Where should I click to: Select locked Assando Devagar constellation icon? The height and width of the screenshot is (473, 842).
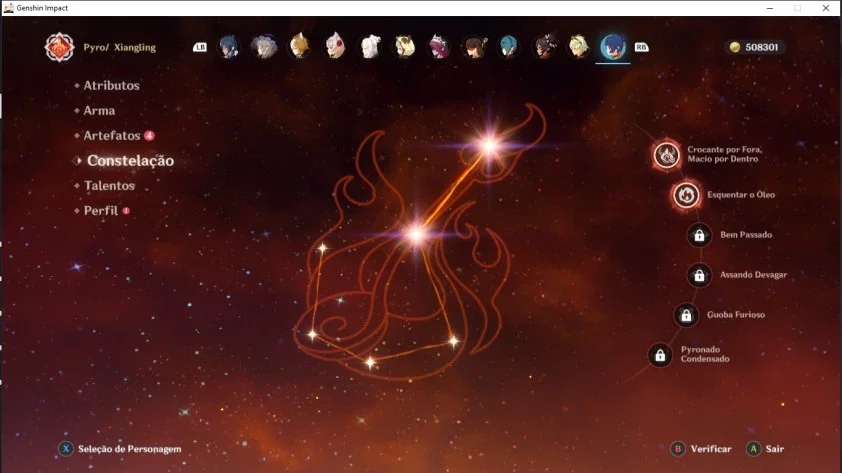click(x=699, y=275)
